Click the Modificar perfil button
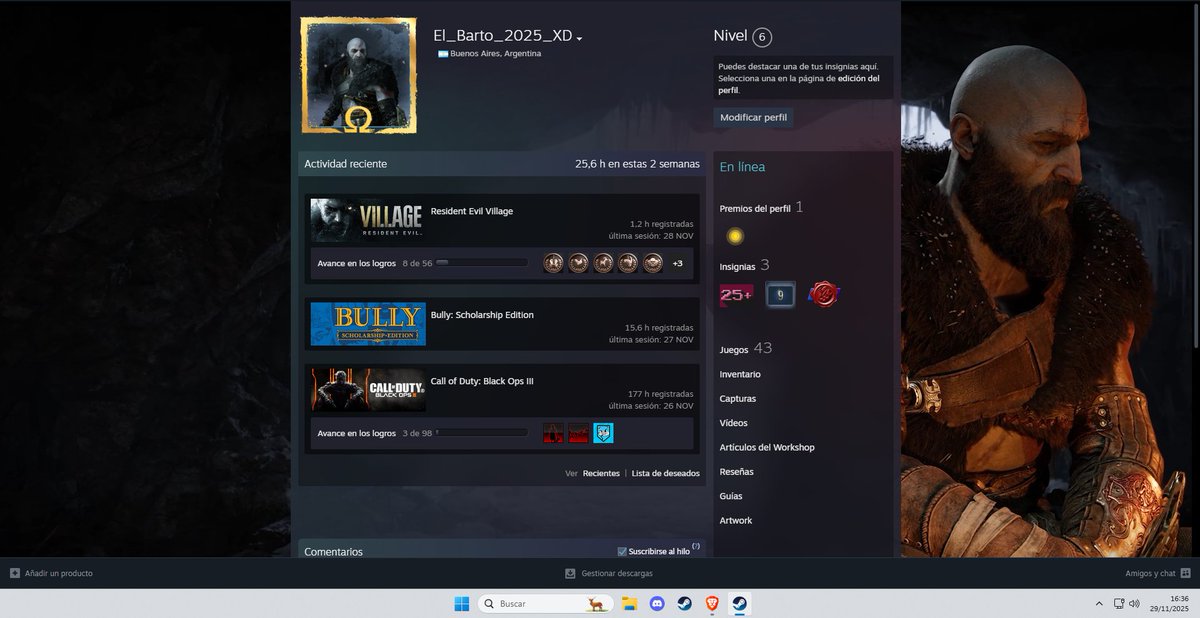This screenshot has width=1200, height=618. 753,117
